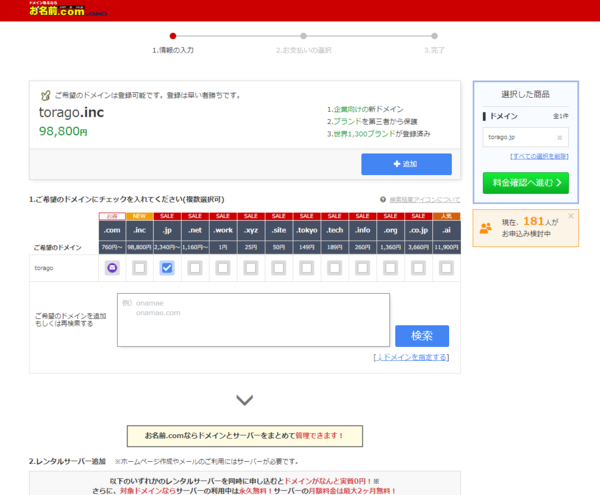Check the .co.jp checkbox for torago
The image size is (600, 495).
[x=419, y=268]
